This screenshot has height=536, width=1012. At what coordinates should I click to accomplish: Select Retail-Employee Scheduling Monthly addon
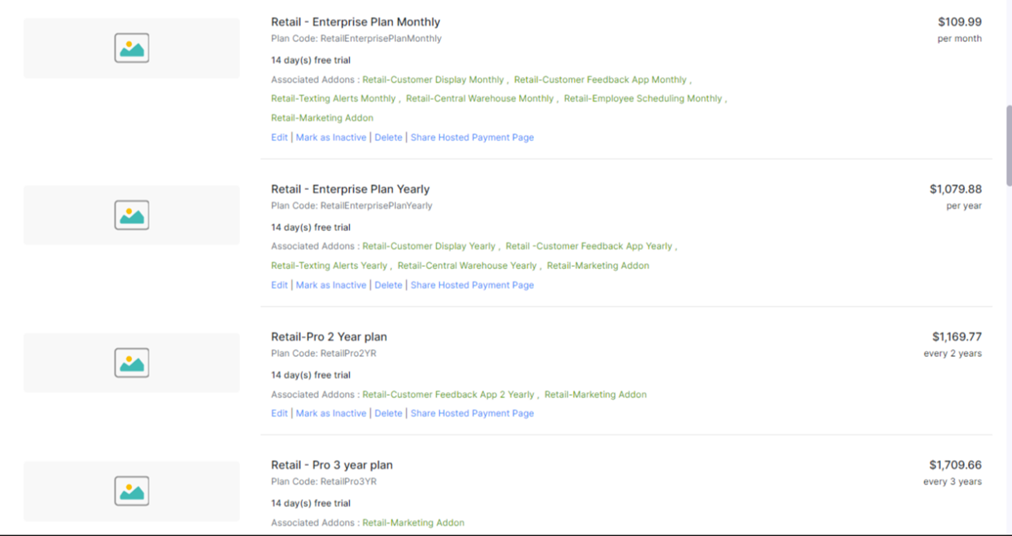coord(643,99)
